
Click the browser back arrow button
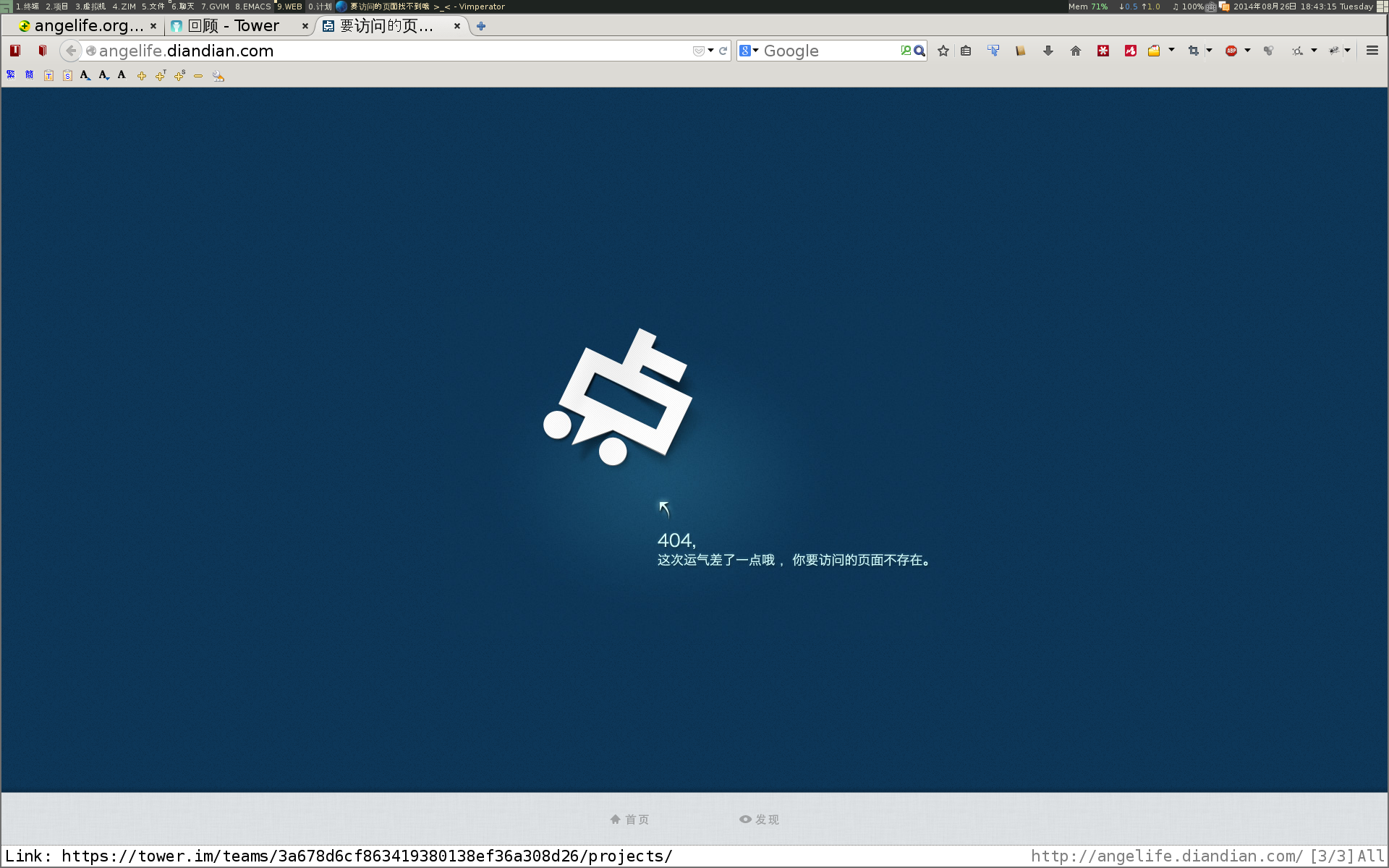(x=71, y=51)
